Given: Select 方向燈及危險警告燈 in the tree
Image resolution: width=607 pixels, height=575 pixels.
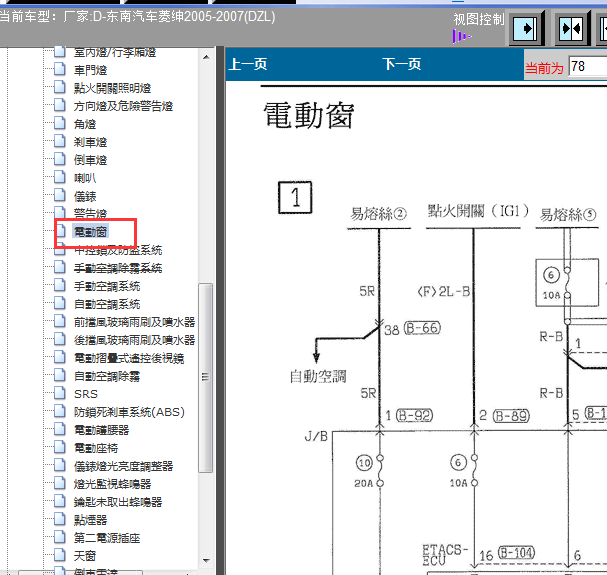Looking at the screenshot, I should tap(123, 106).
